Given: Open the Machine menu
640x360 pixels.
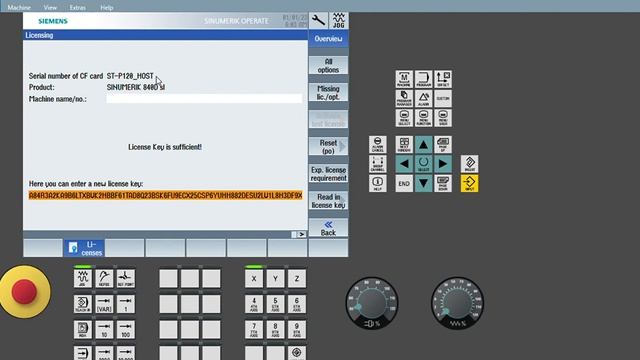Looking at the screenshot, I should [x=19, y=7].
